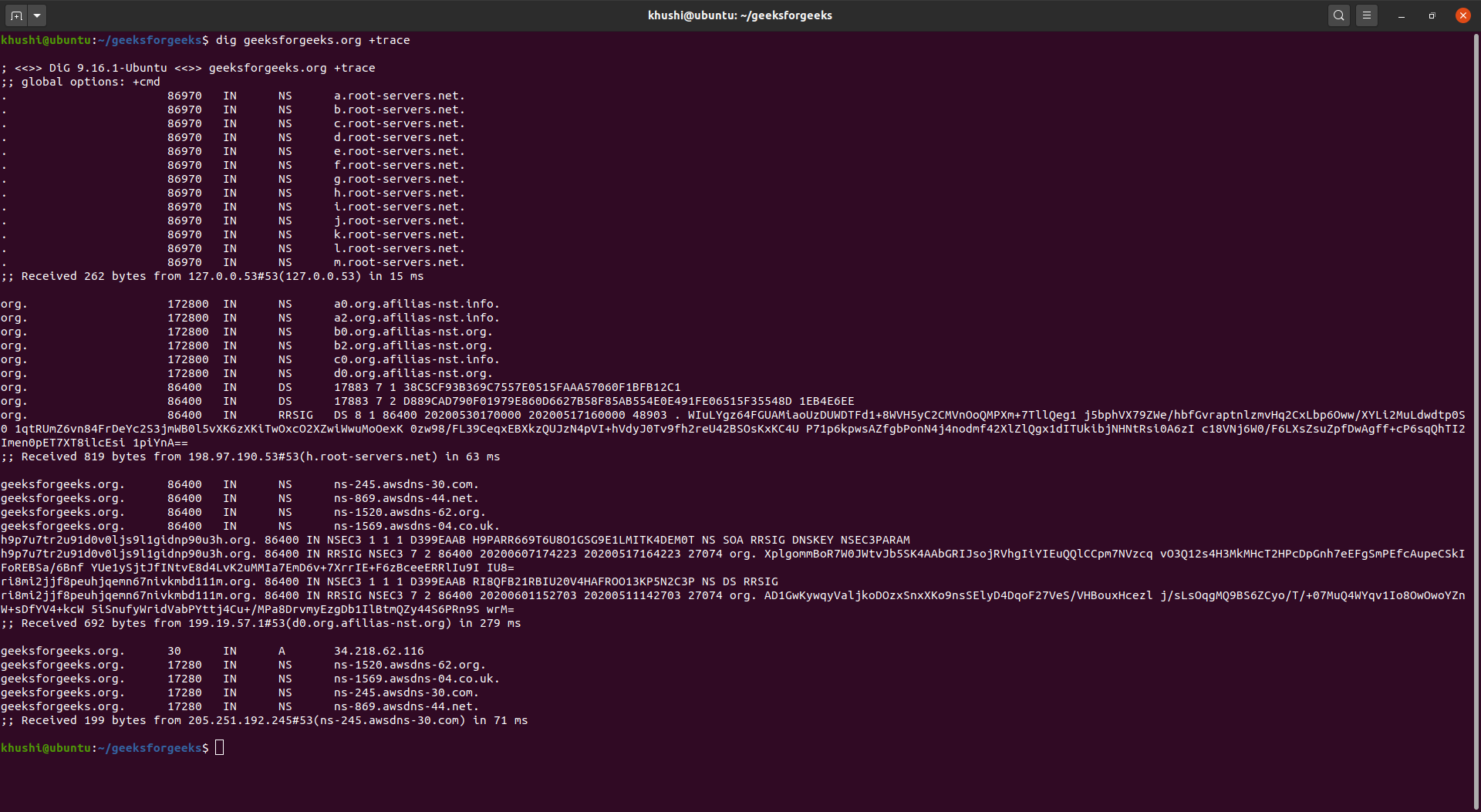Click 'd0.org.afilias-nst.org.' NS entry
Screen dimensions: 1481x812
pos(413,373)
